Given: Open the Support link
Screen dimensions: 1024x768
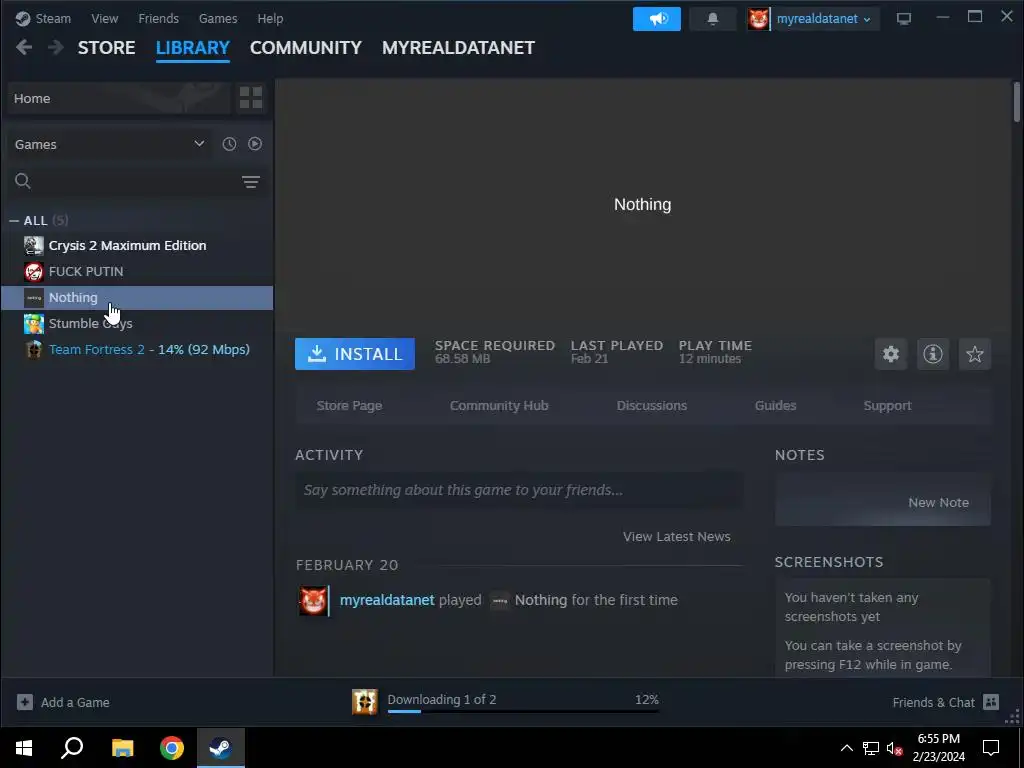Looking at the screenshot, I should (888, 406).
